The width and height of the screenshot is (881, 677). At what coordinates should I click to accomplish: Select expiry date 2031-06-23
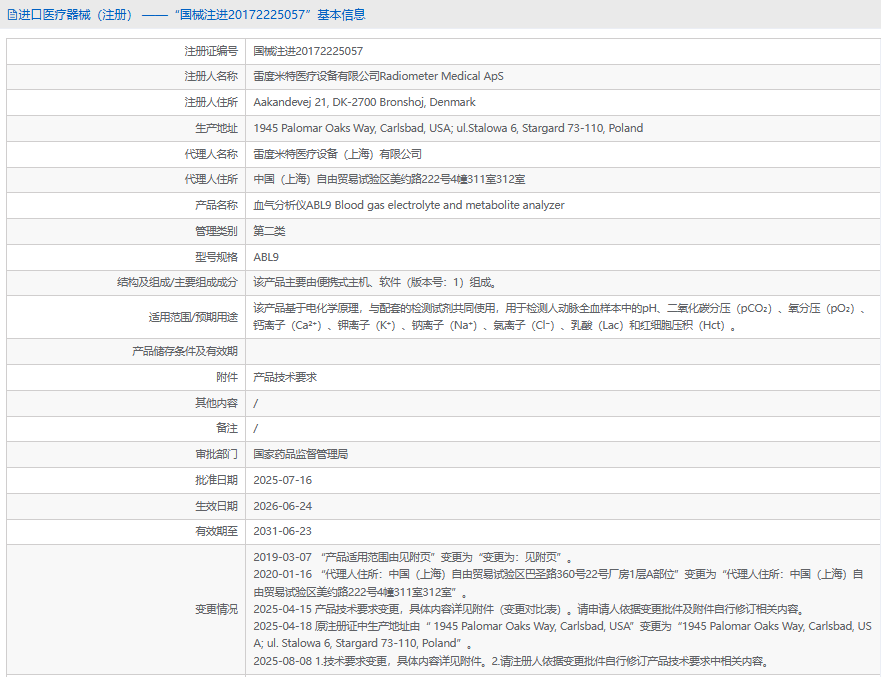point(283,531)
